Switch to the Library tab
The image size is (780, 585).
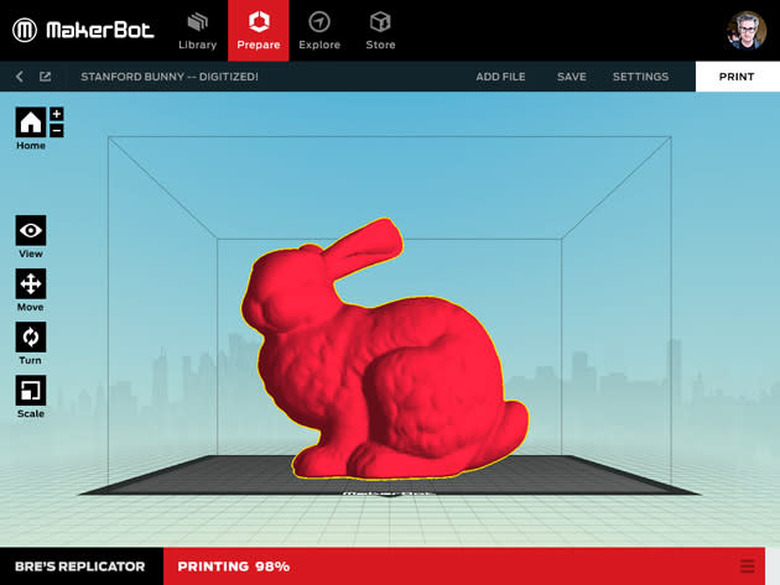coord(197,30)
